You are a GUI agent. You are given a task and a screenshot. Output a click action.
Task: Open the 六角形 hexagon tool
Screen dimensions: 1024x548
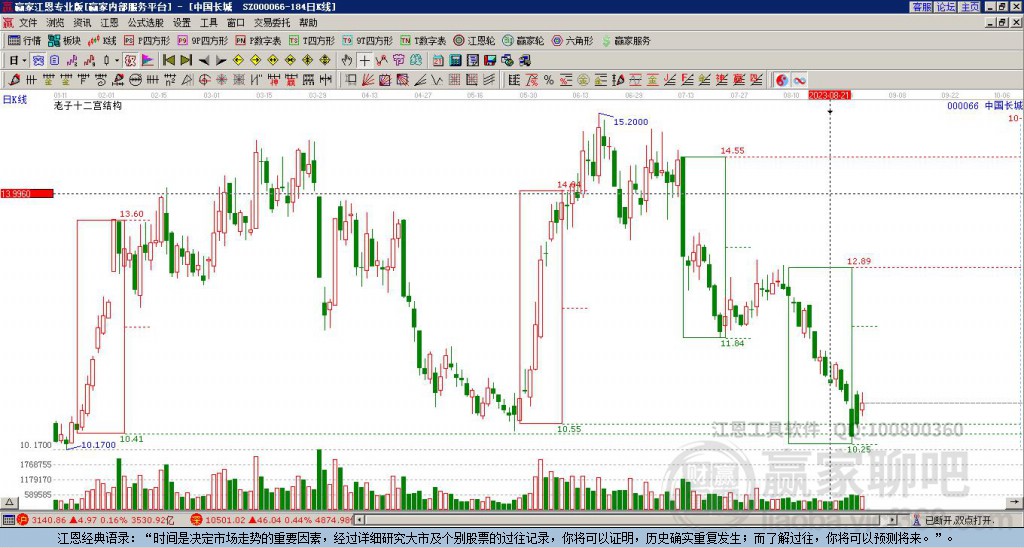tap(572, 40)
